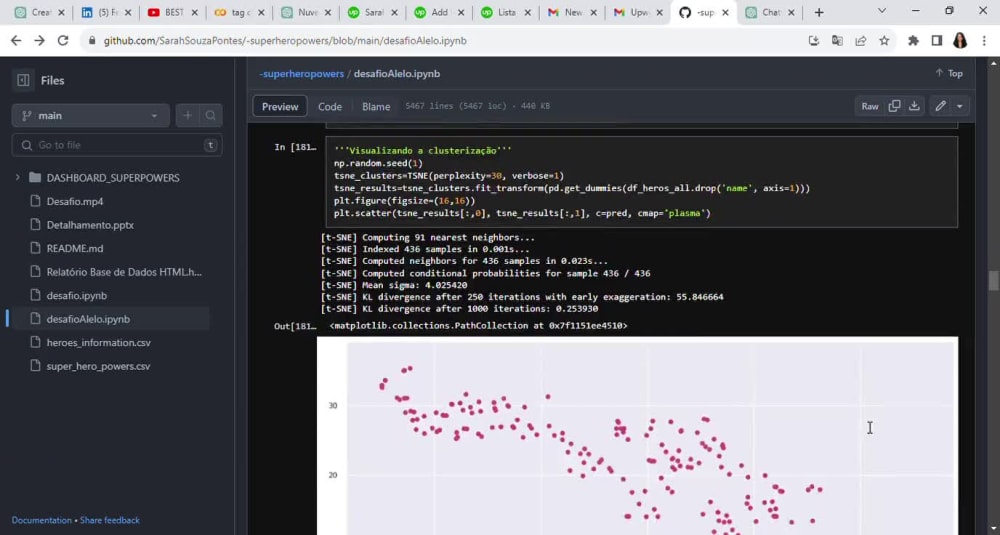
Task: Expand the DASHBOARD_SUPERPOWERS folder
Action: click(x=17, y=178)
